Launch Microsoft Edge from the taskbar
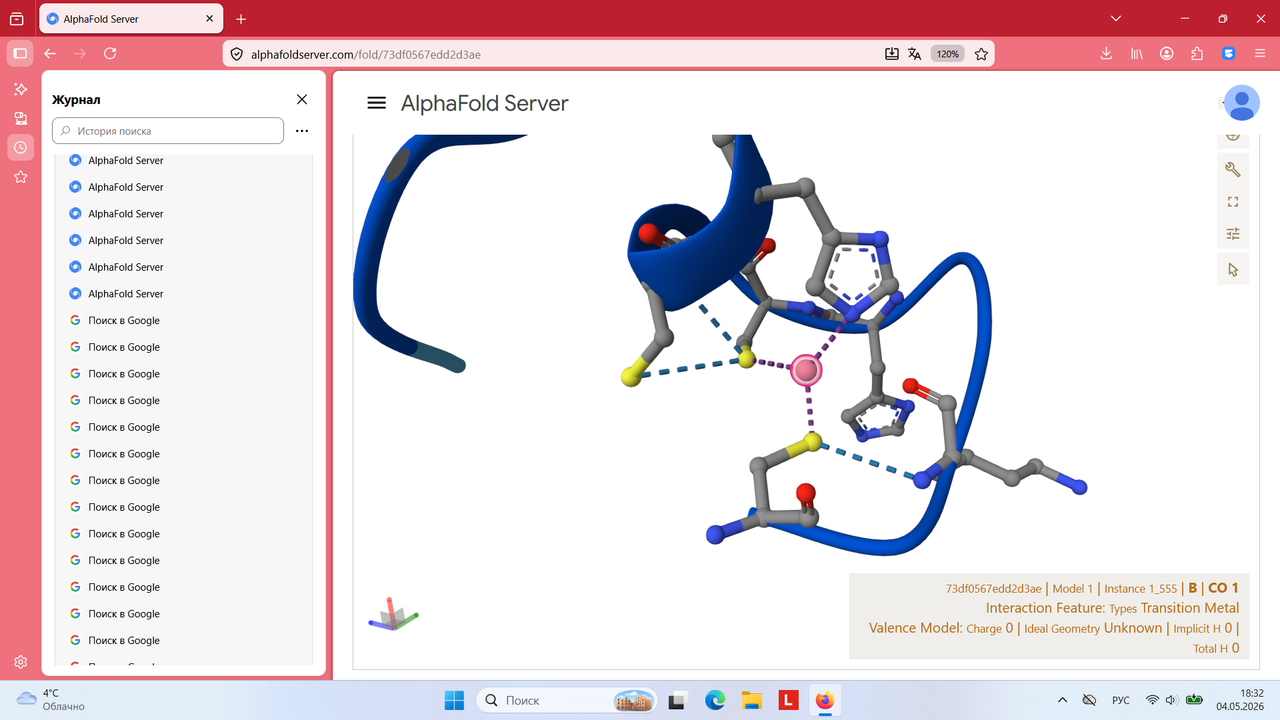Image resolution: width=1280 pixels, height=720 pixels. pyautogui.click(x=715, y=700)
